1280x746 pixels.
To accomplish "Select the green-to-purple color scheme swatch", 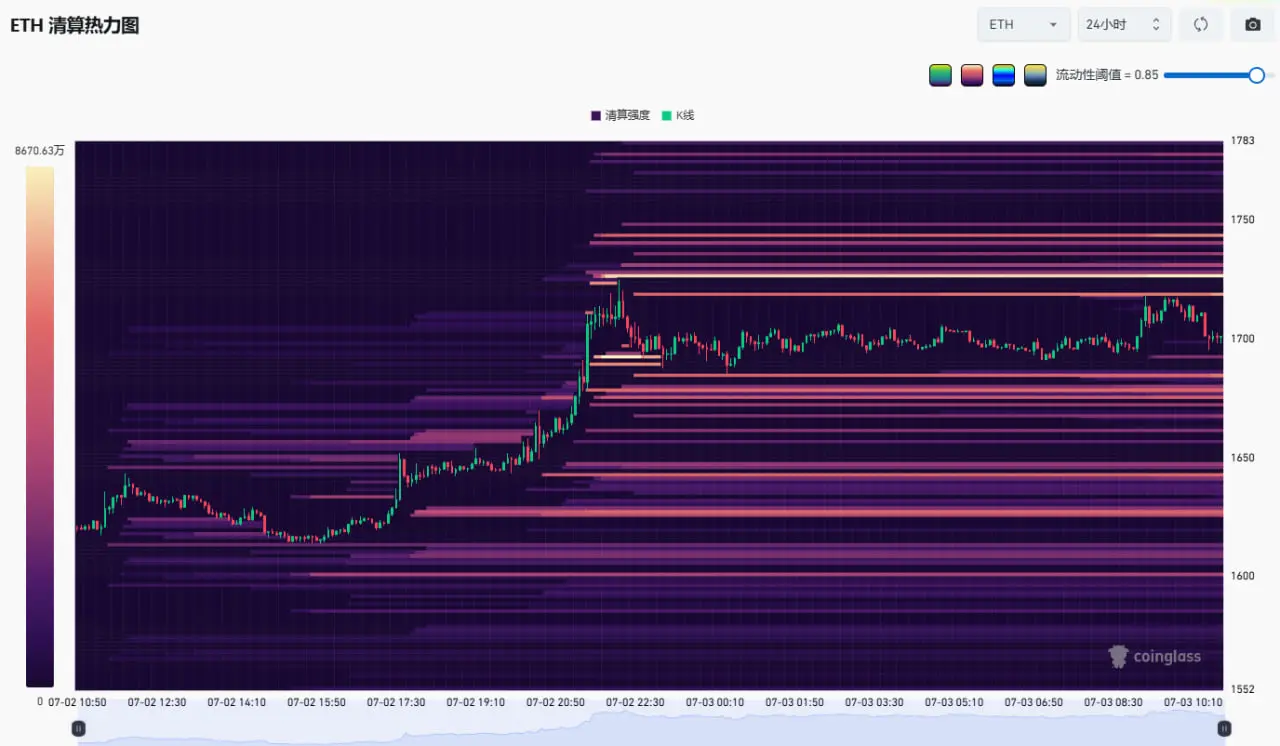I will pos(940,75).
